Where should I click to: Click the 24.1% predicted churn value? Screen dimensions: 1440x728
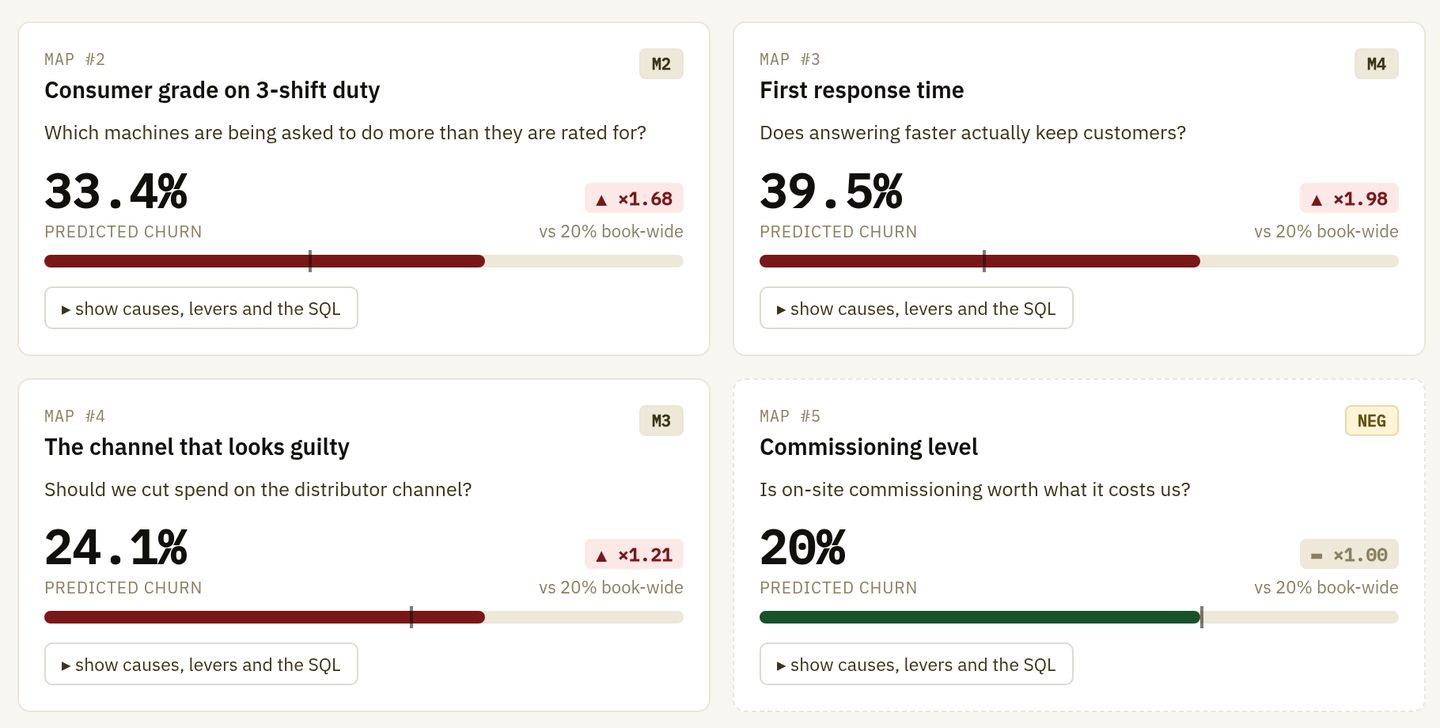(116, 547)
